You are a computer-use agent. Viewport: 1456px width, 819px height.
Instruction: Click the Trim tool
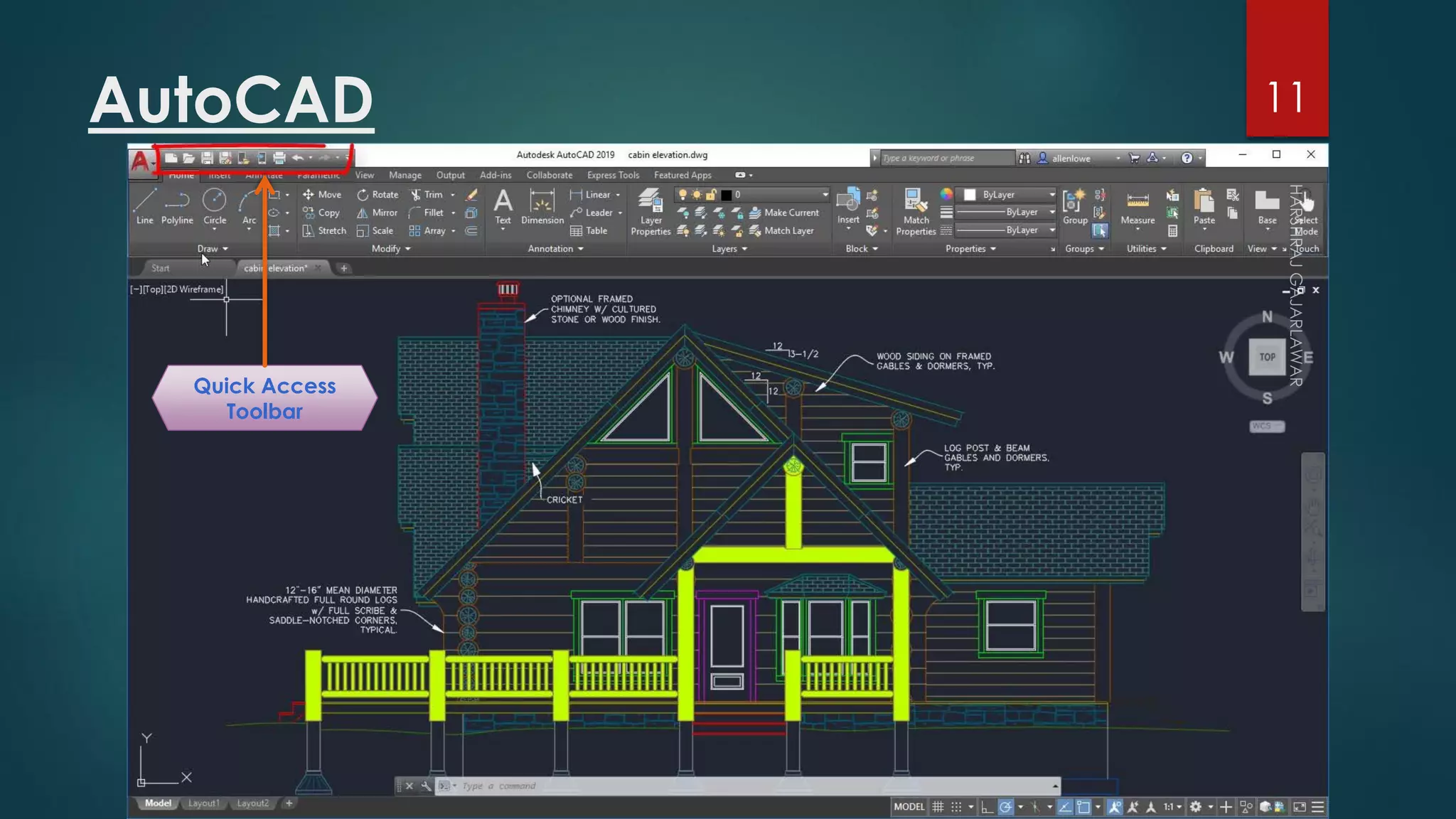click(427, 194)
